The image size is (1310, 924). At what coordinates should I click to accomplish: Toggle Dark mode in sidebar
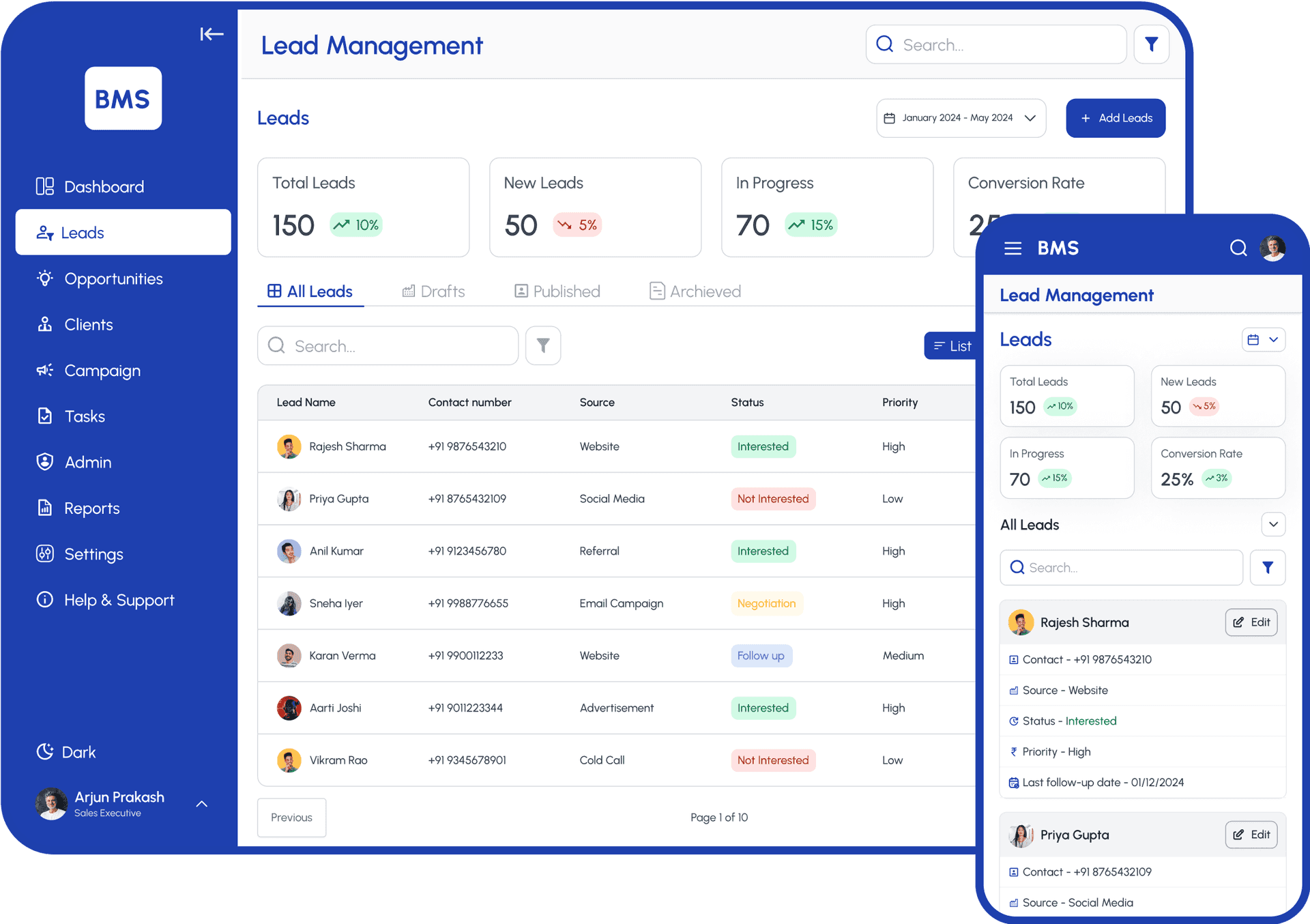point(66,752)
